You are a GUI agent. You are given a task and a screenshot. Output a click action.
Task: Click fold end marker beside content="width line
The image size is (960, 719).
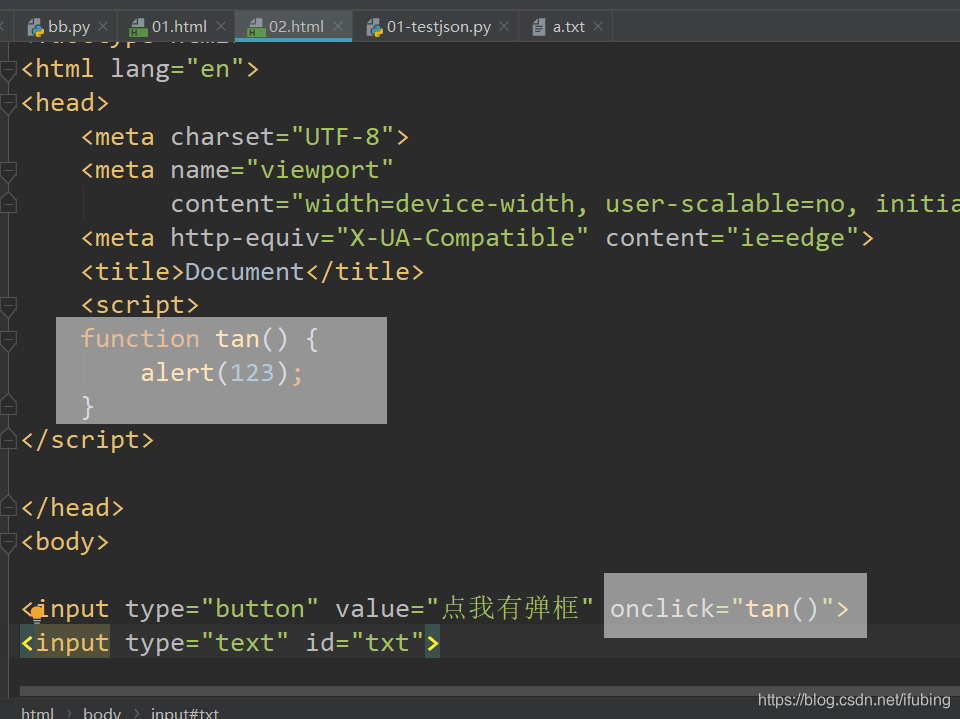coord(8,203)
